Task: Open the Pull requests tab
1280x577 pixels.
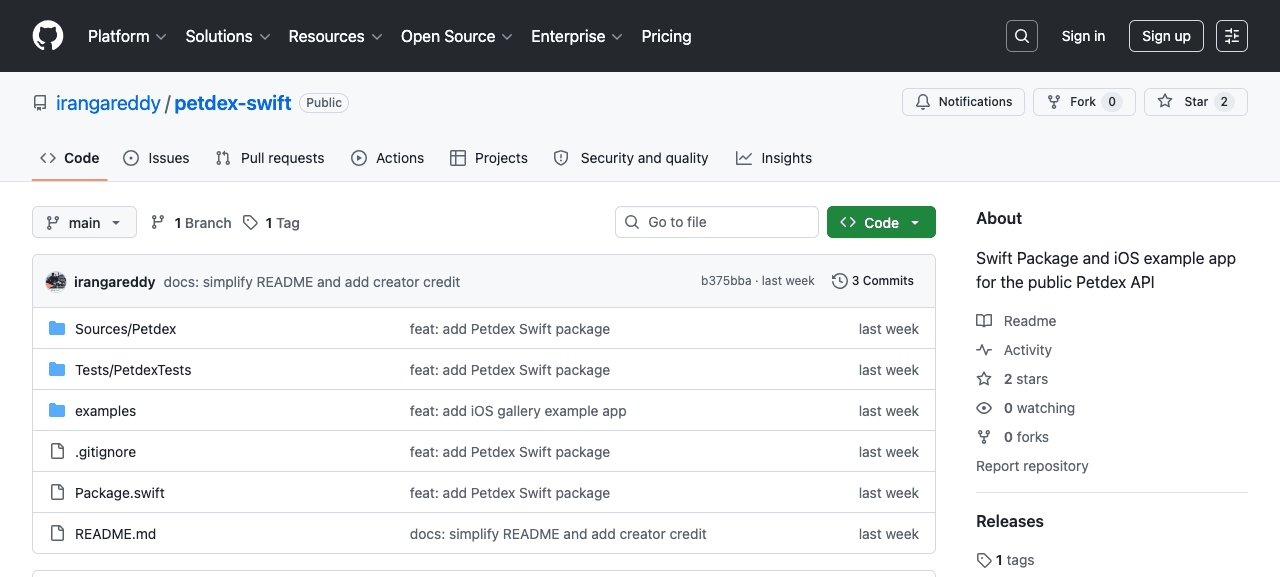Action: click(x=270, y=158)
